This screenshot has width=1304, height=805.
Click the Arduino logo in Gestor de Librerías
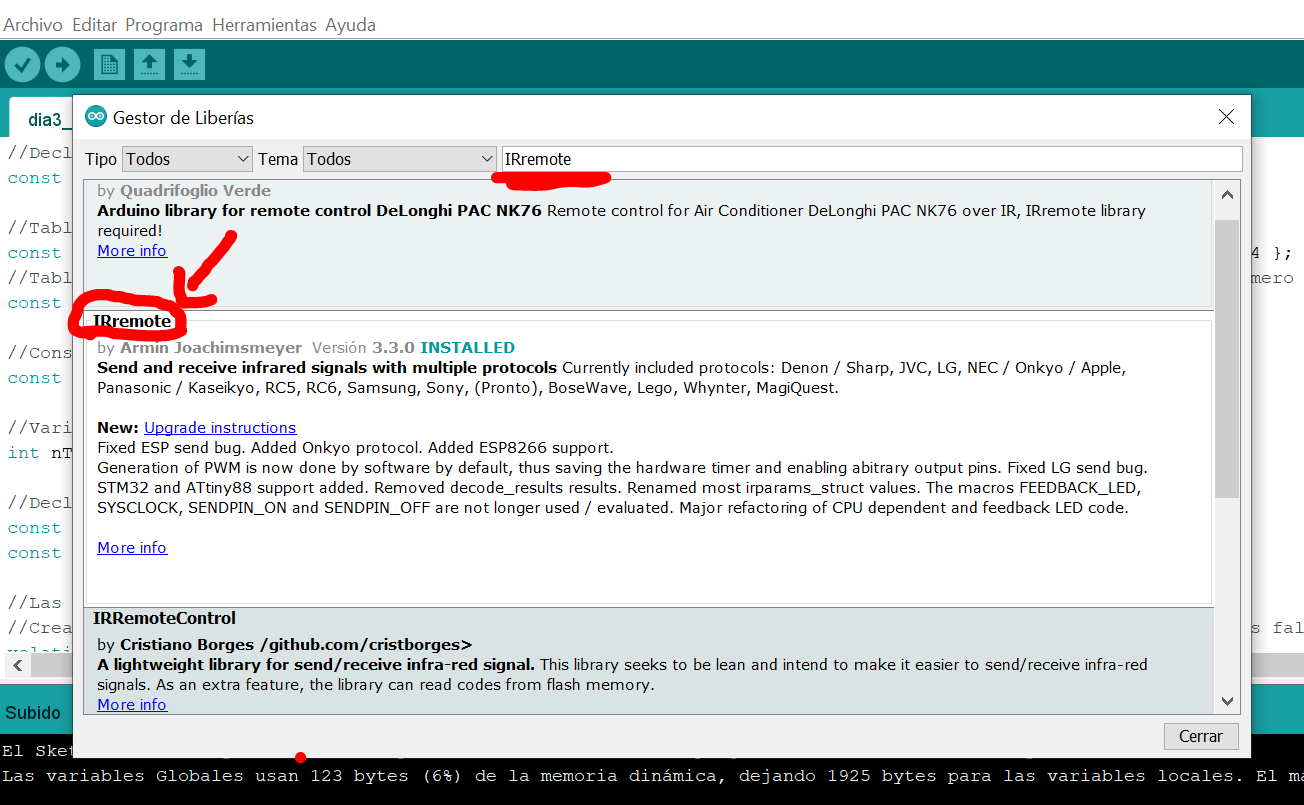tap(96, 117)
